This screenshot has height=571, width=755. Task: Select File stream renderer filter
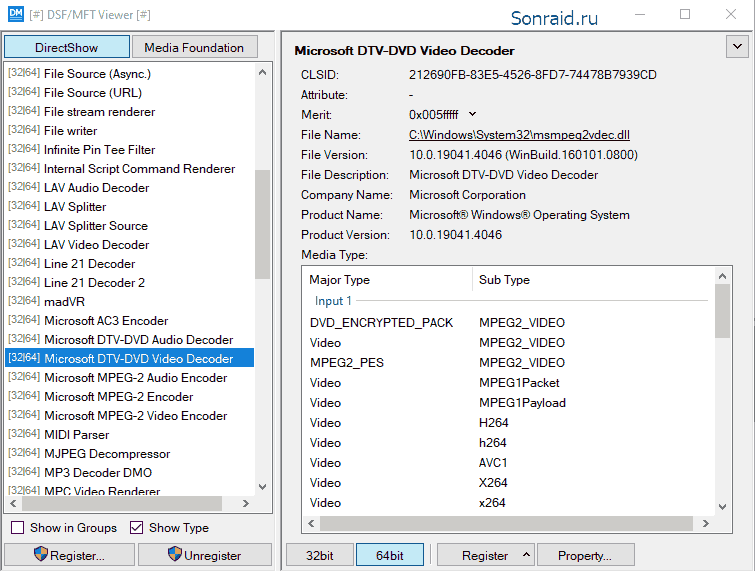pyautogui.click(x=130, y=112)
